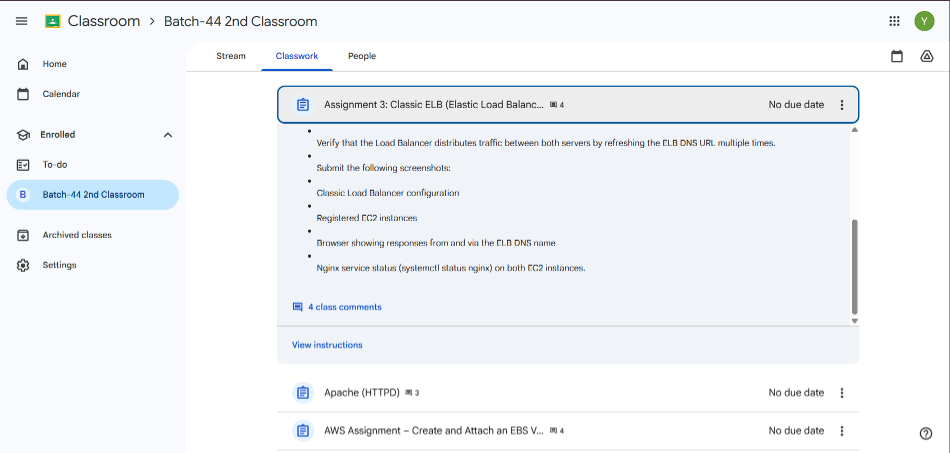Click scrollbar up arrow in assignment details

854,130
